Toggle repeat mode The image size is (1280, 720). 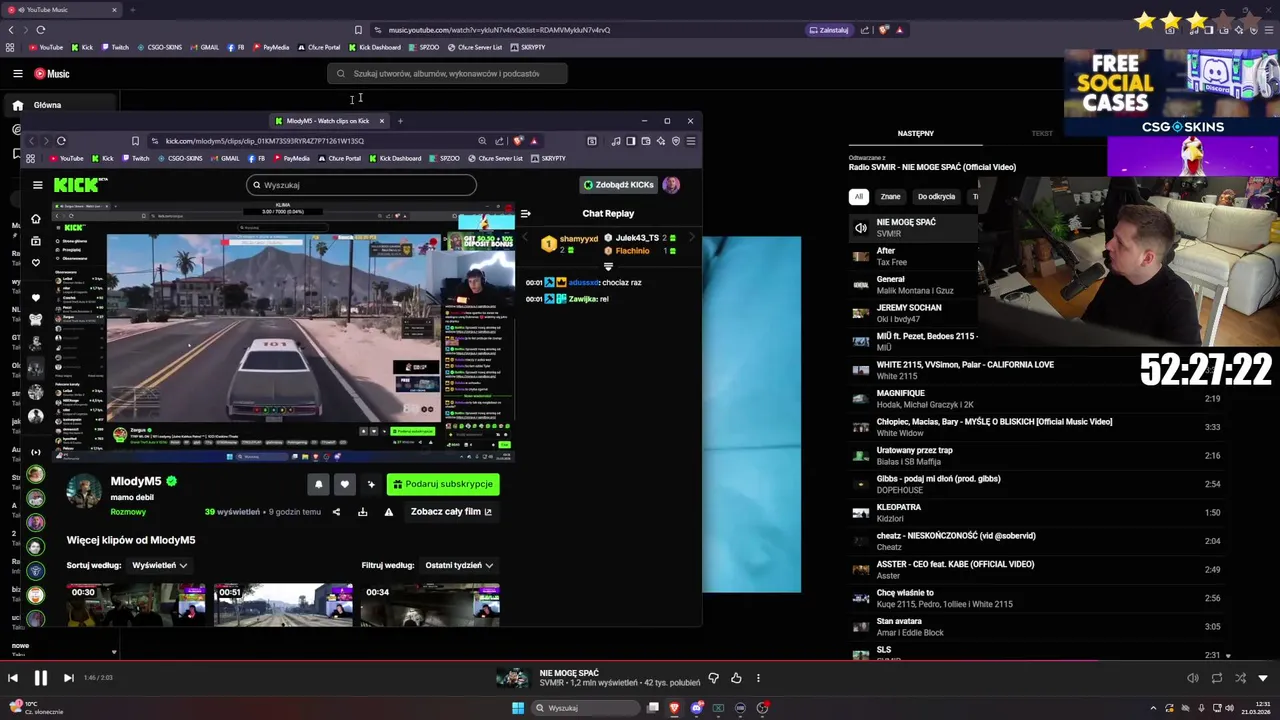point(1217,678)
